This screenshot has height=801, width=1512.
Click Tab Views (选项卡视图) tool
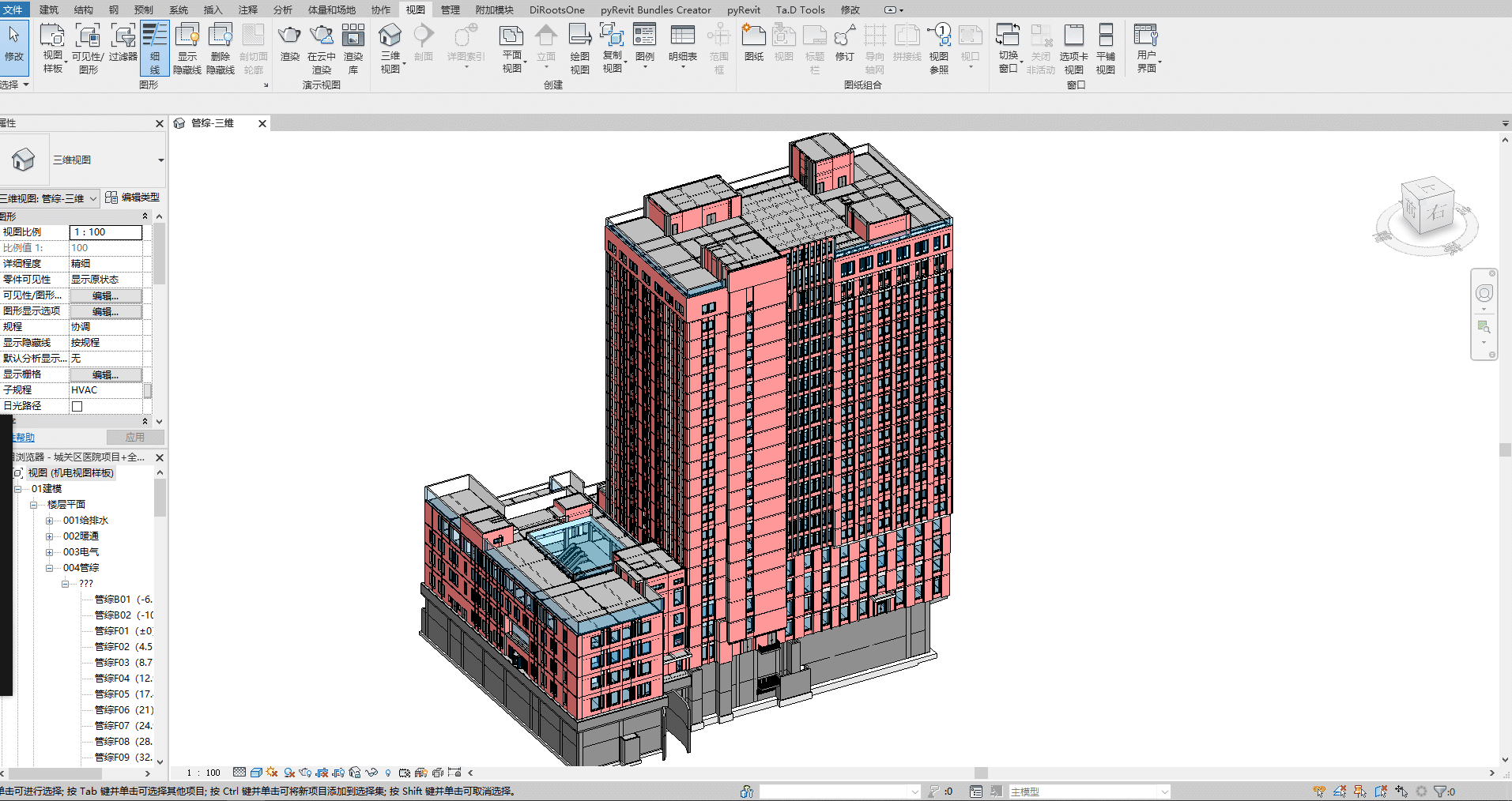click(x=1073, y=49)
